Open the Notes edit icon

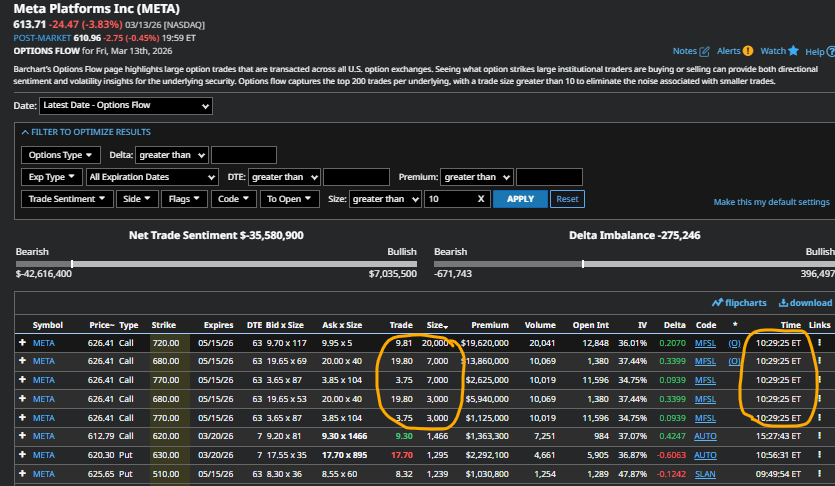(705, 51)
